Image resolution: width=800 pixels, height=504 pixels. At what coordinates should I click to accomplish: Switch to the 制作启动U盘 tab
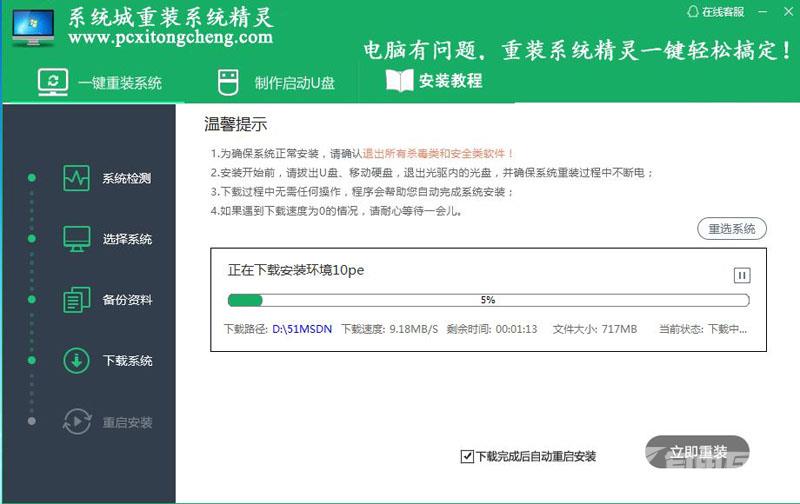276,82
